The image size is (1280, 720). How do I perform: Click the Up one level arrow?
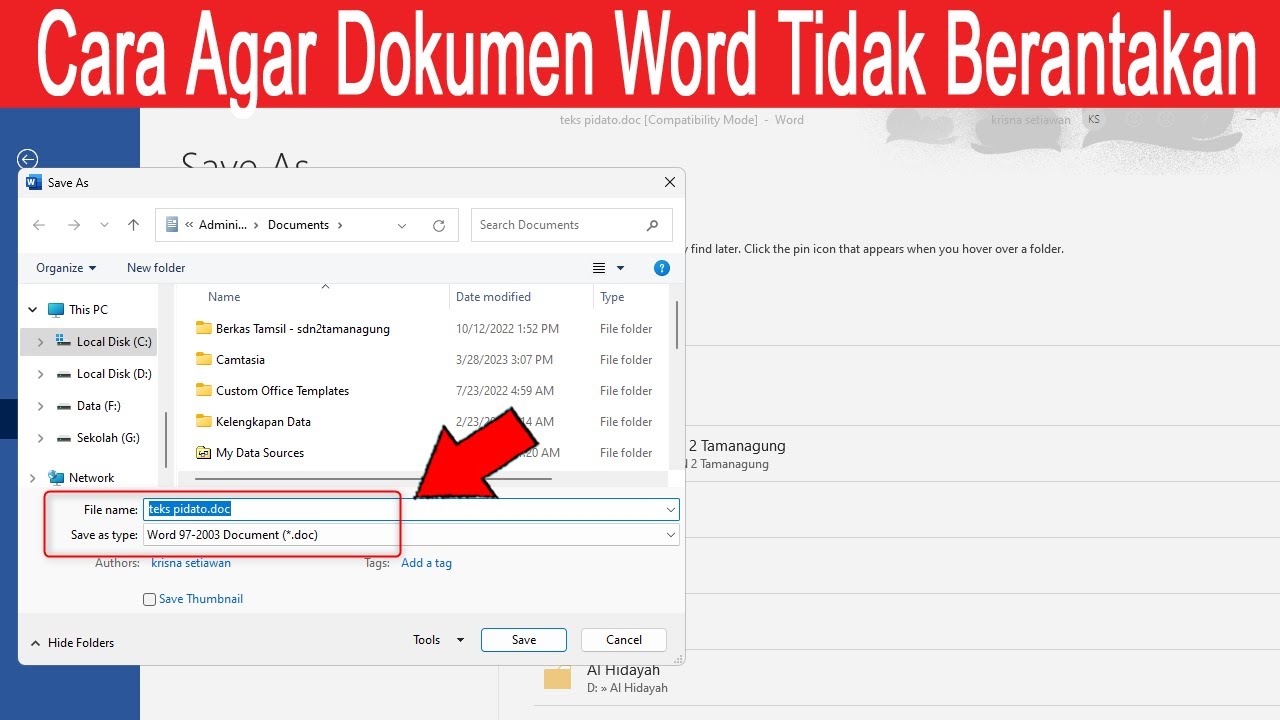pyautogui.click(x=133, y=225)
